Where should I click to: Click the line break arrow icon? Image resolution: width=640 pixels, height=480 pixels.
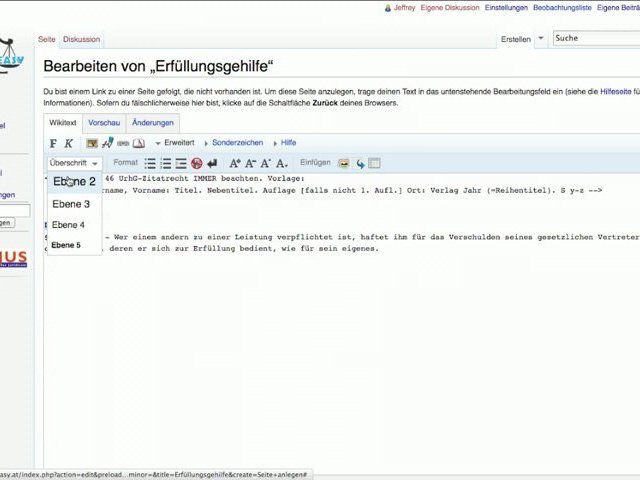(x=211, y=163)
